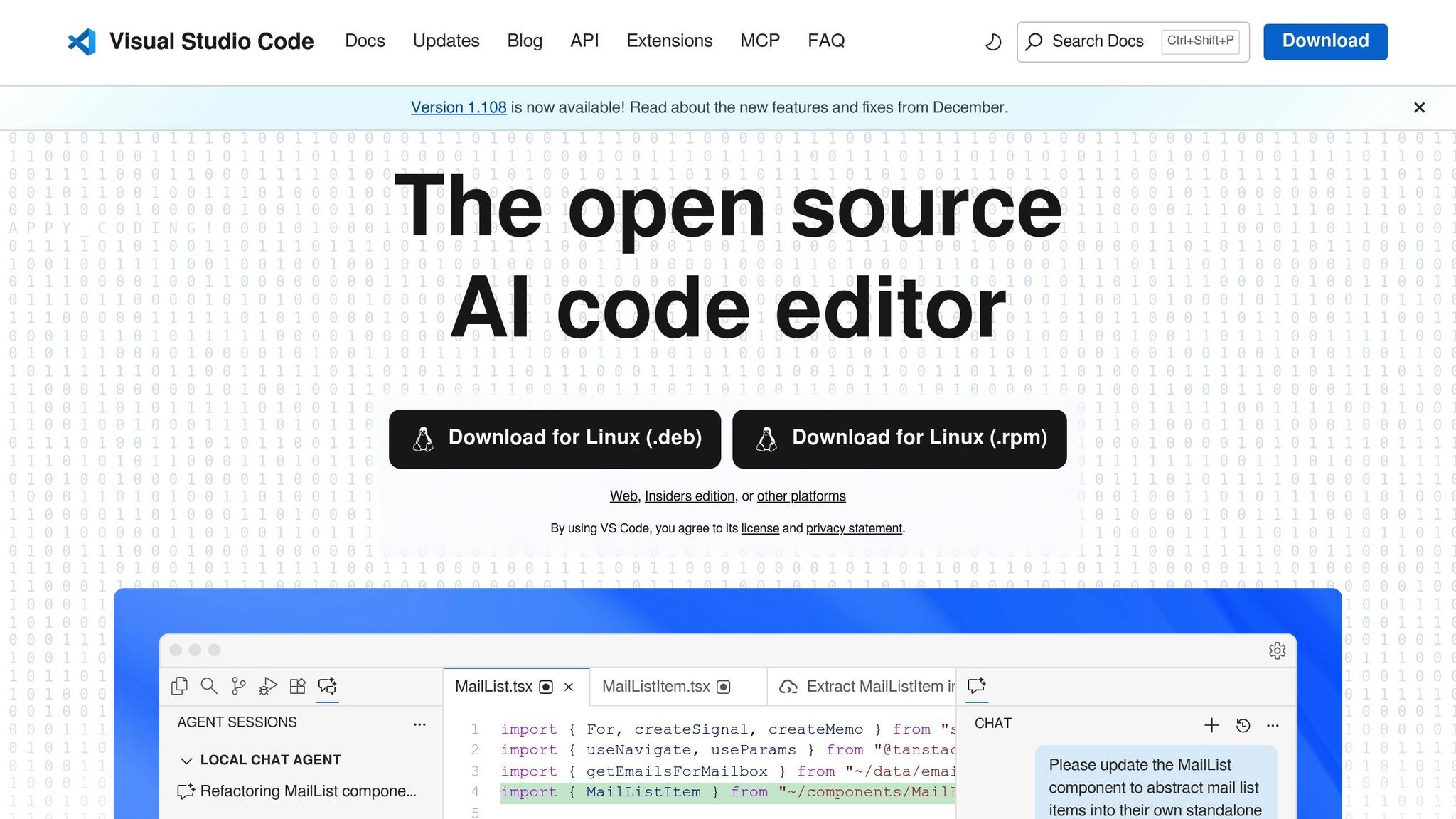The image size is (1456, 819).
Task: Dismiss the Version 1.108 announcement banner
Action: click(x=1419, y=107)
